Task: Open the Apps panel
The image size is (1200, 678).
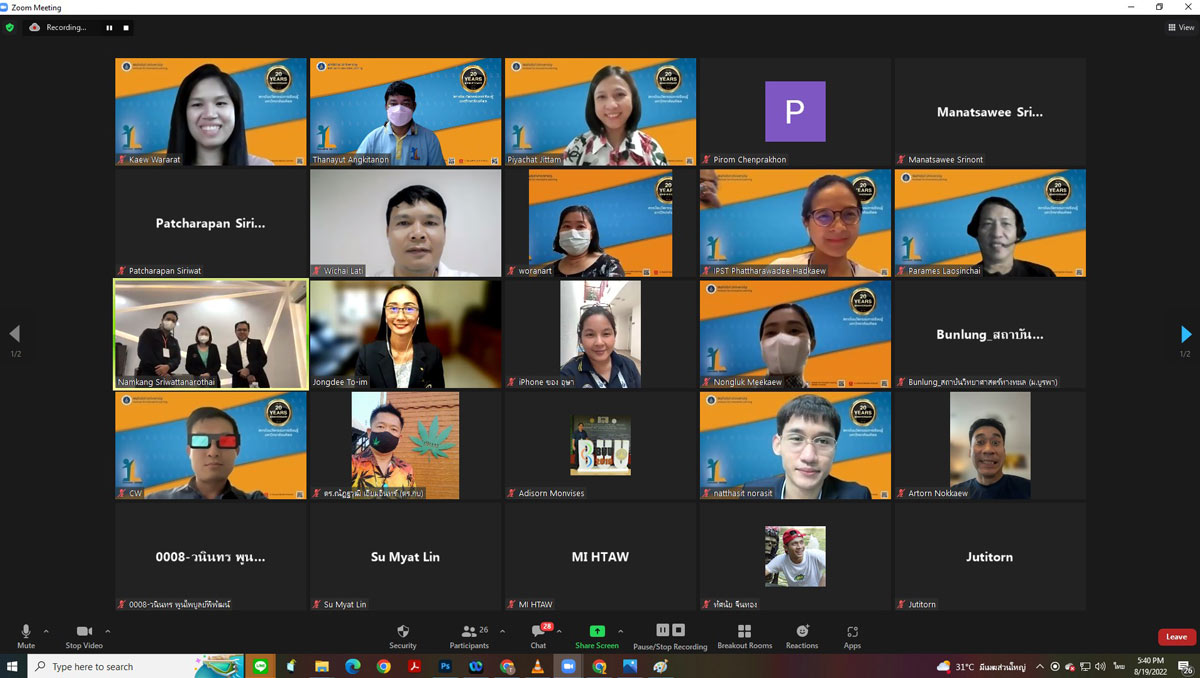Action: 852,636
